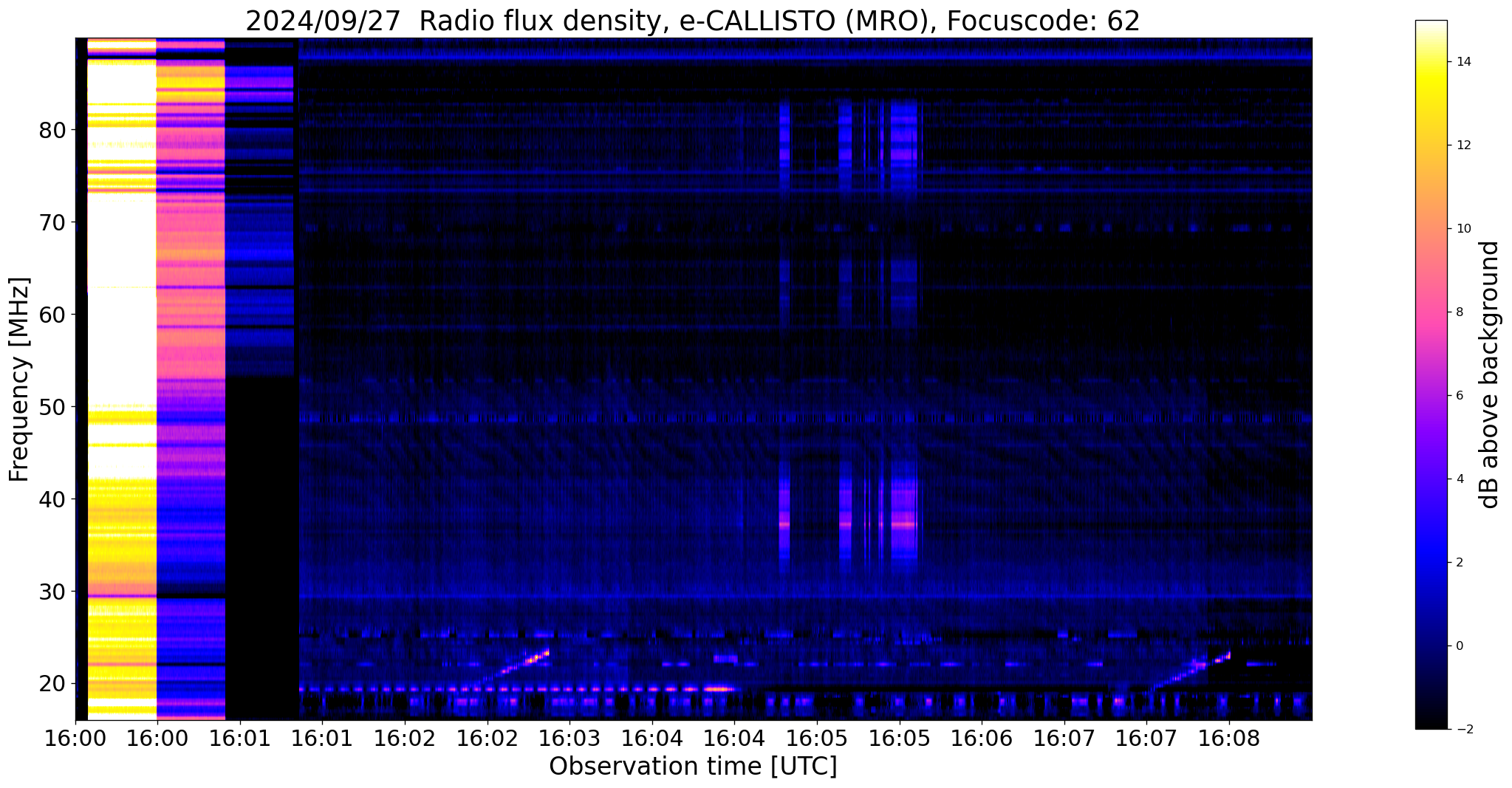
Task: Click the colorbar tick label 2
Action: pyautogui.click(x=1459, y=563)
